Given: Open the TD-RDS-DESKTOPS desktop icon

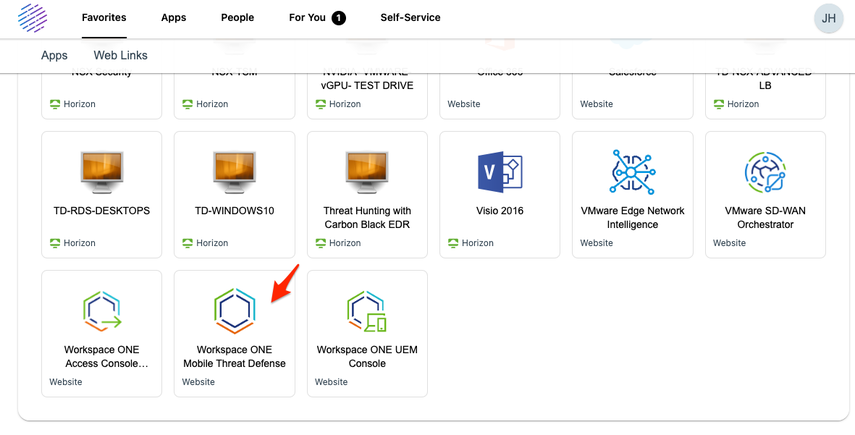Looking at the screenshot, I should pyautogui.click(x=101, y=172).
